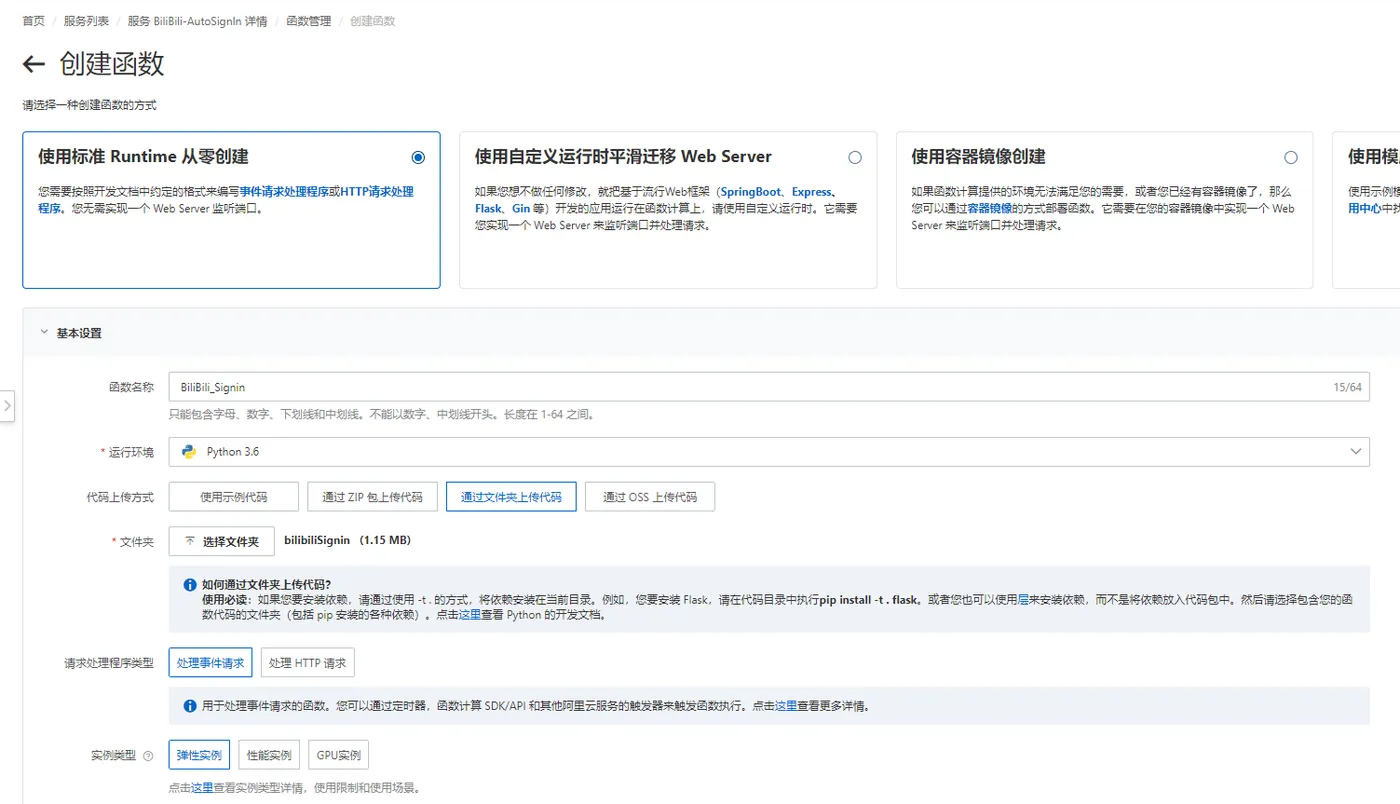Click the 选择文件夹 upload button

(221, 541)
